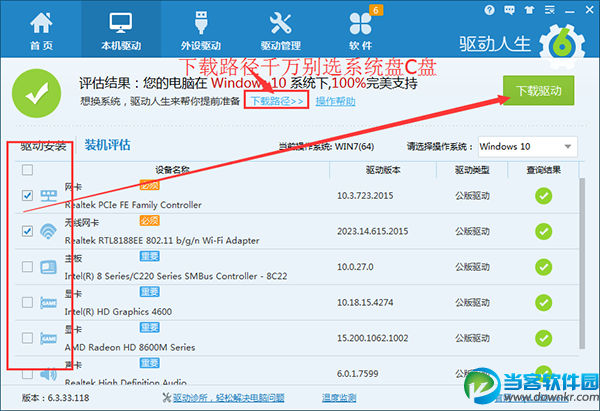Click green check for SMBus Controller row
The image size is (600, 411).
pos(543,267)
